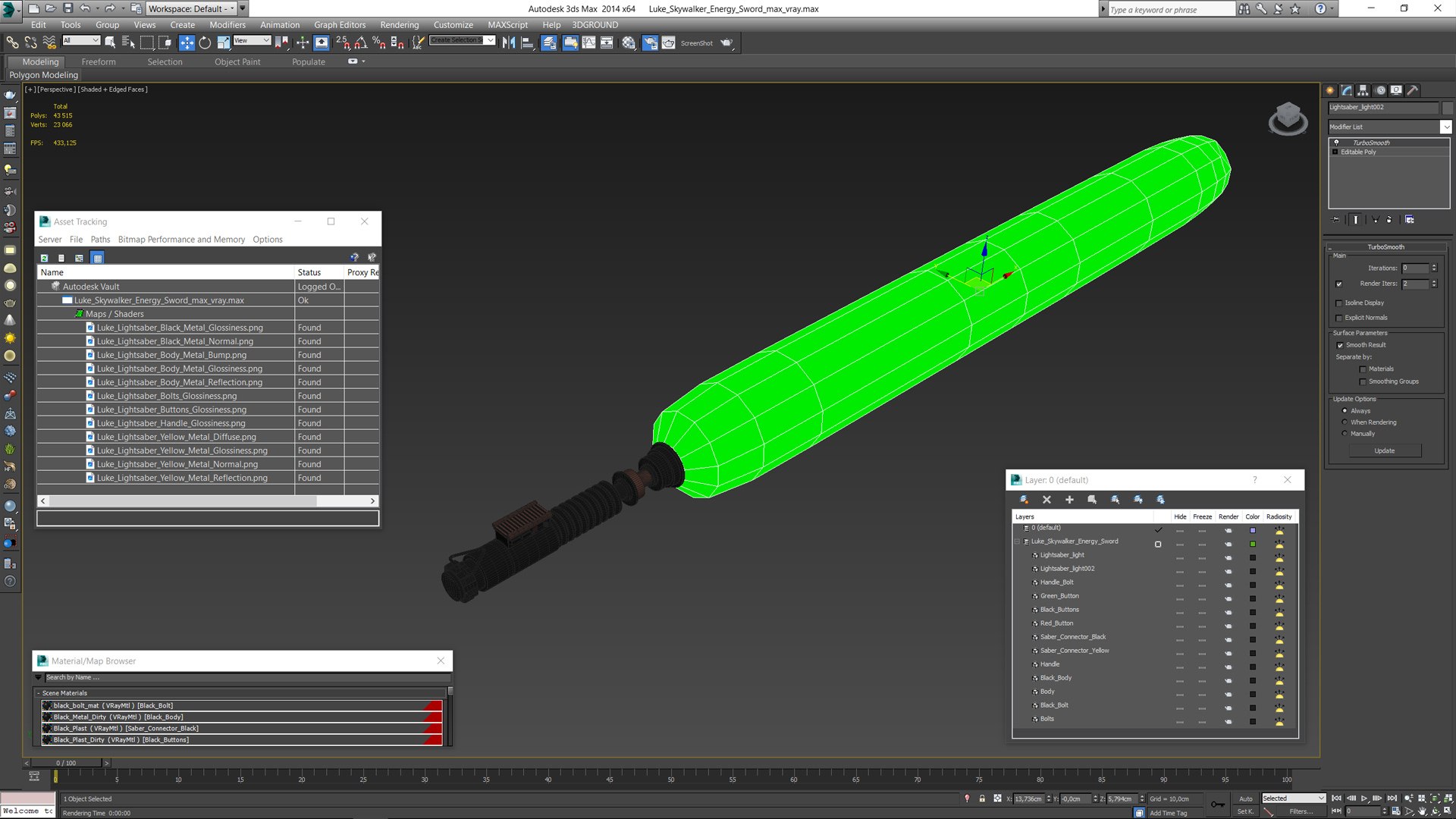
Task: Click Luke_Skywalker_Energy_Sword layer green color swatch
Action: pos(1253,544)
